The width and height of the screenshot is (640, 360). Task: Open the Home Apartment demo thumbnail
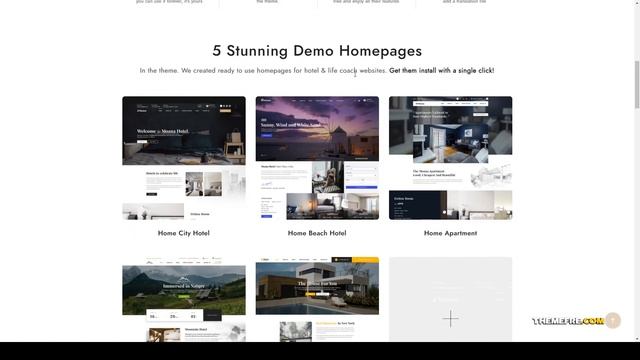pos(450,158)
